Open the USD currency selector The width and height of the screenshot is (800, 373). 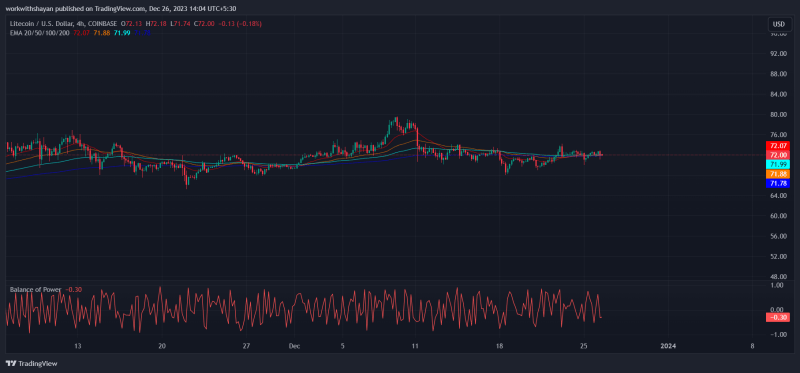click(779, 24)
